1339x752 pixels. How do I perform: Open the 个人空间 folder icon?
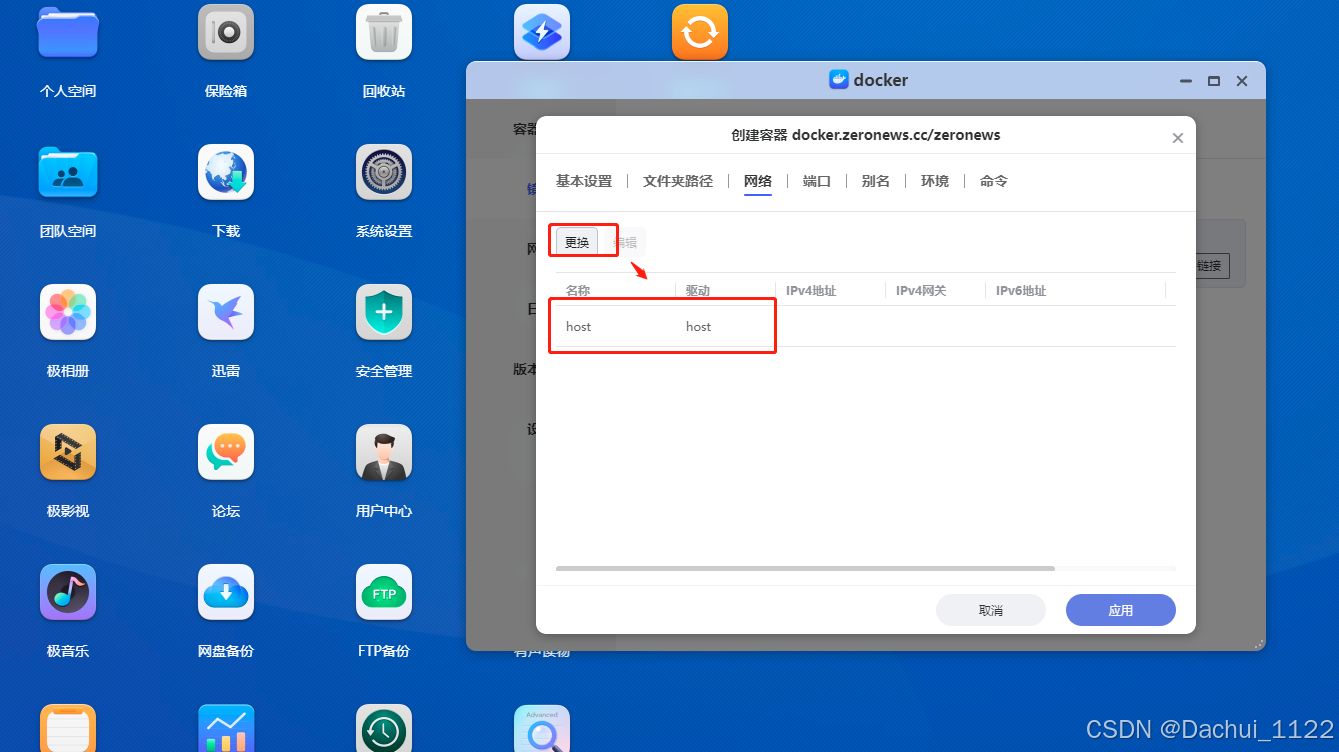[68, 32]
